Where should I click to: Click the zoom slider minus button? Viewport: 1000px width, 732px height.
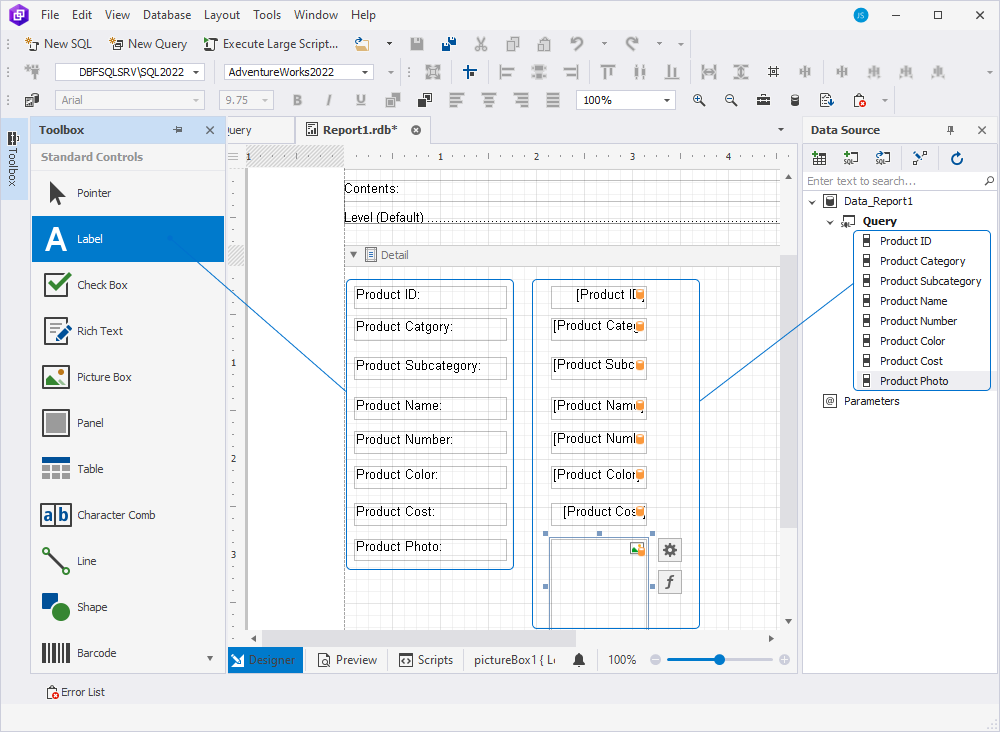(x=656, y=660)
